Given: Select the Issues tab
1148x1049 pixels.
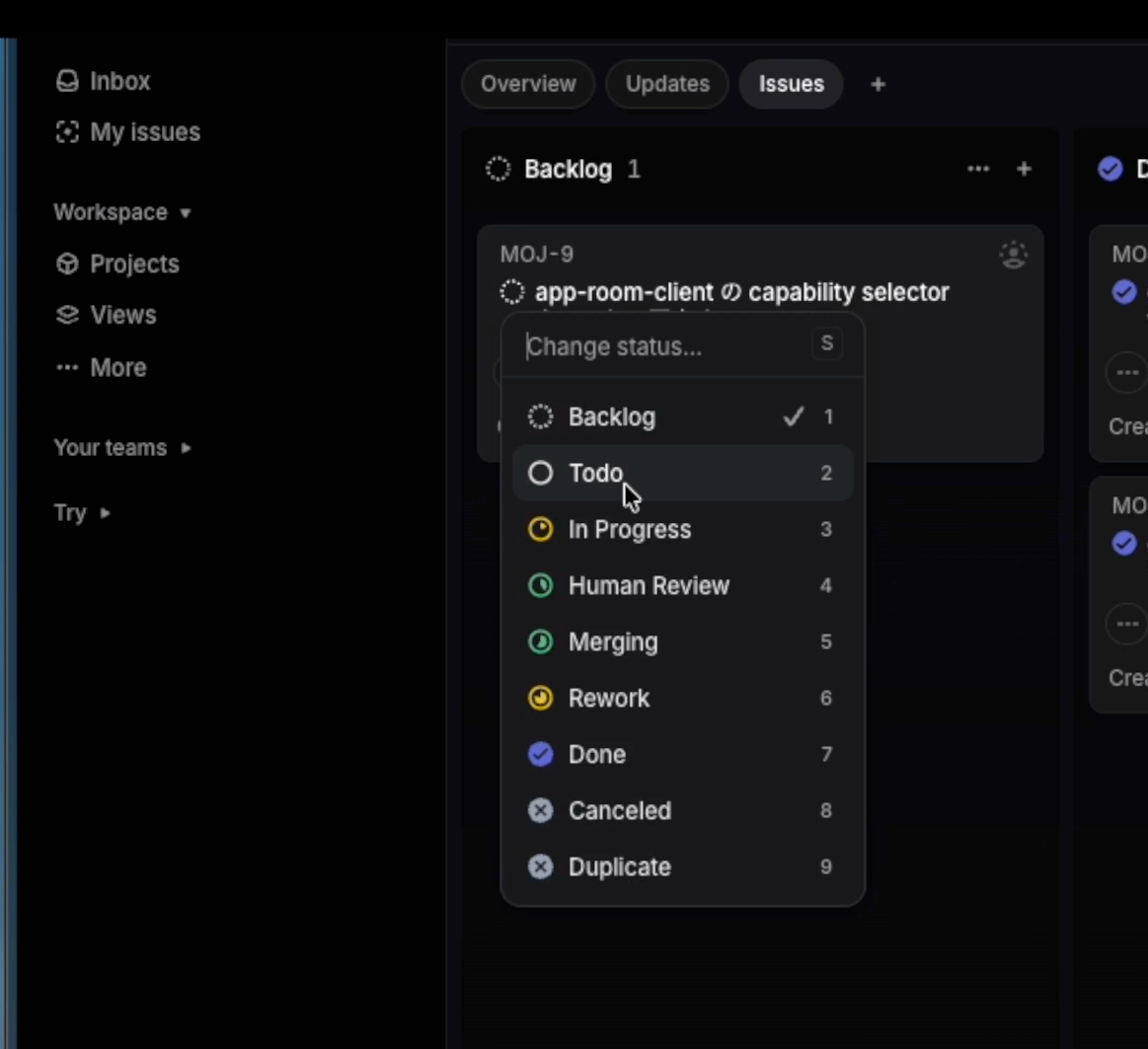Looking at the screenshot, I should click(792, 84).
